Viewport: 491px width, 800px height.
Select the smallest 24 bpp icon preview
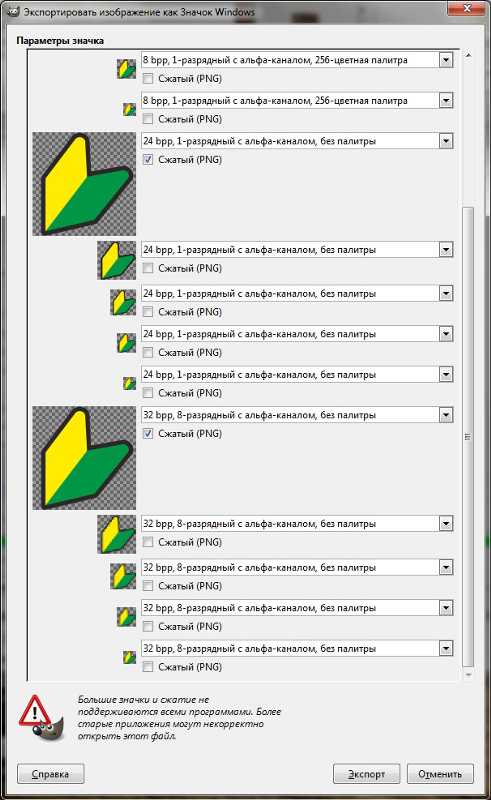pos(129,383)
